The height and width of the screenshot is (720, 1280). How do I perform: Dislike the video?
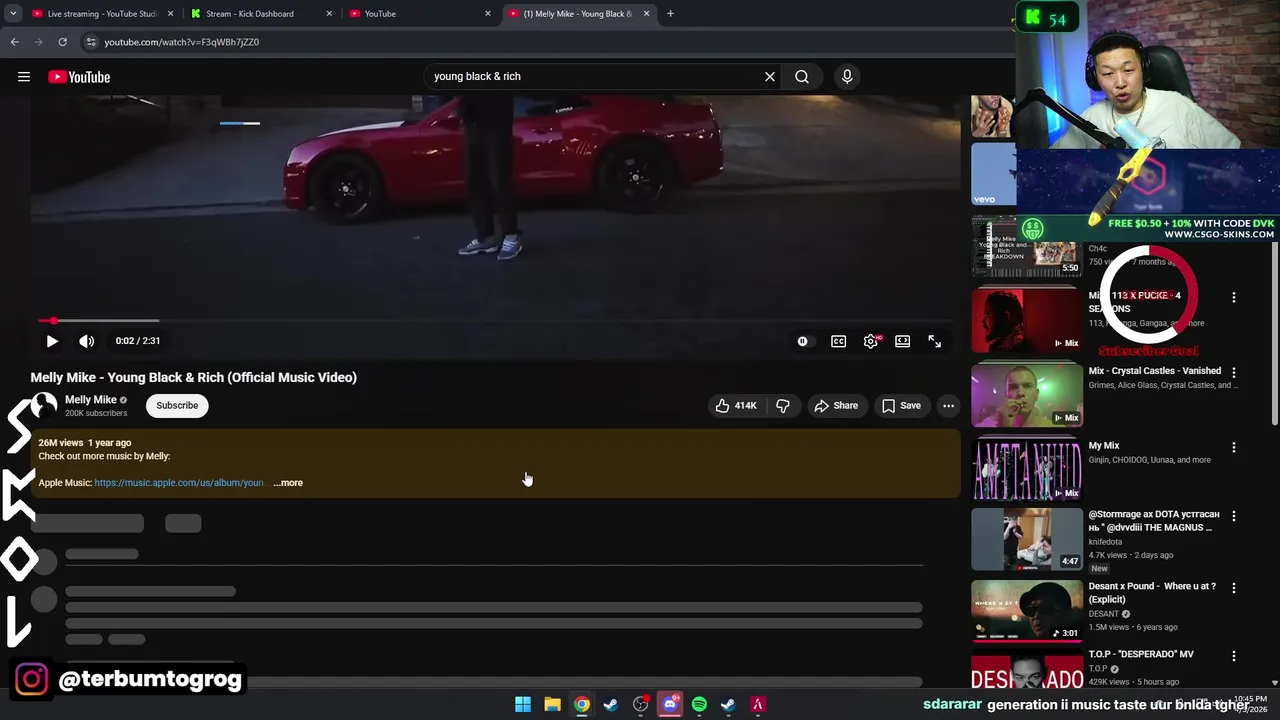click(783, 405)
